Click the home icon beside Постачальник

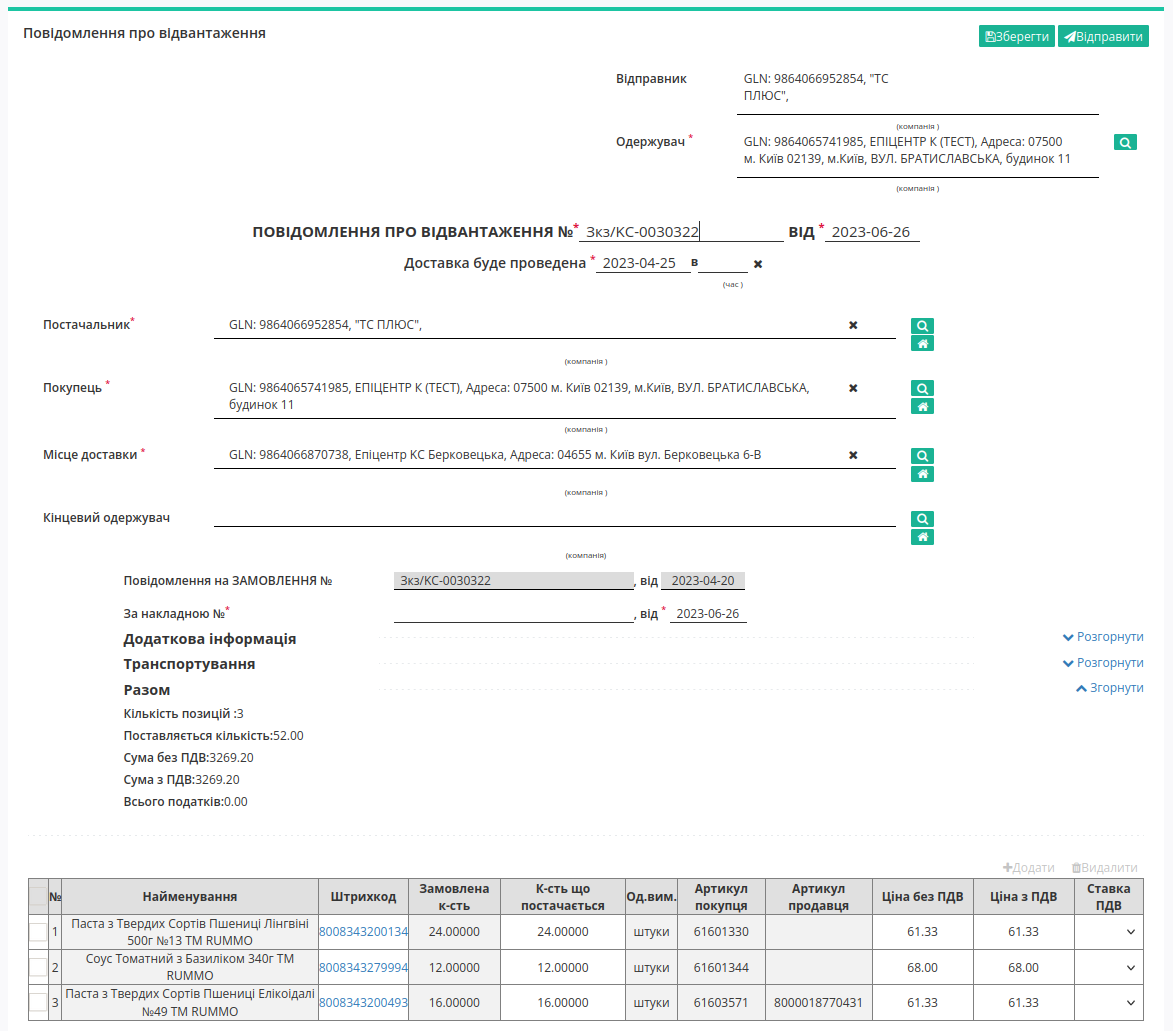pyautogui.click(x=922, y=343)
